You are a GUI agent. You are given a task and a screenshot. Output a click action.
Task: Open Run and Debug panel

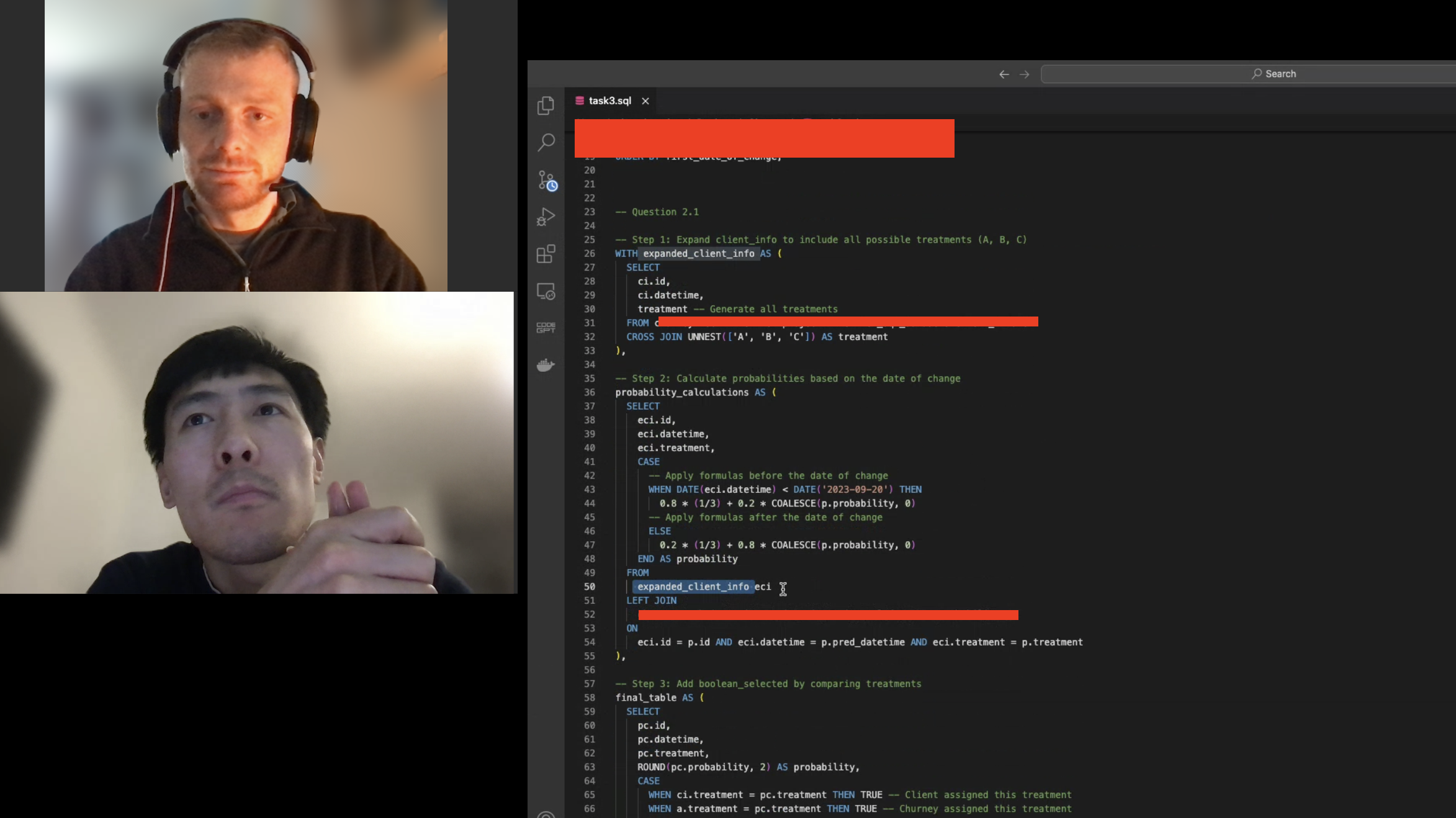[x=546, y=217]
